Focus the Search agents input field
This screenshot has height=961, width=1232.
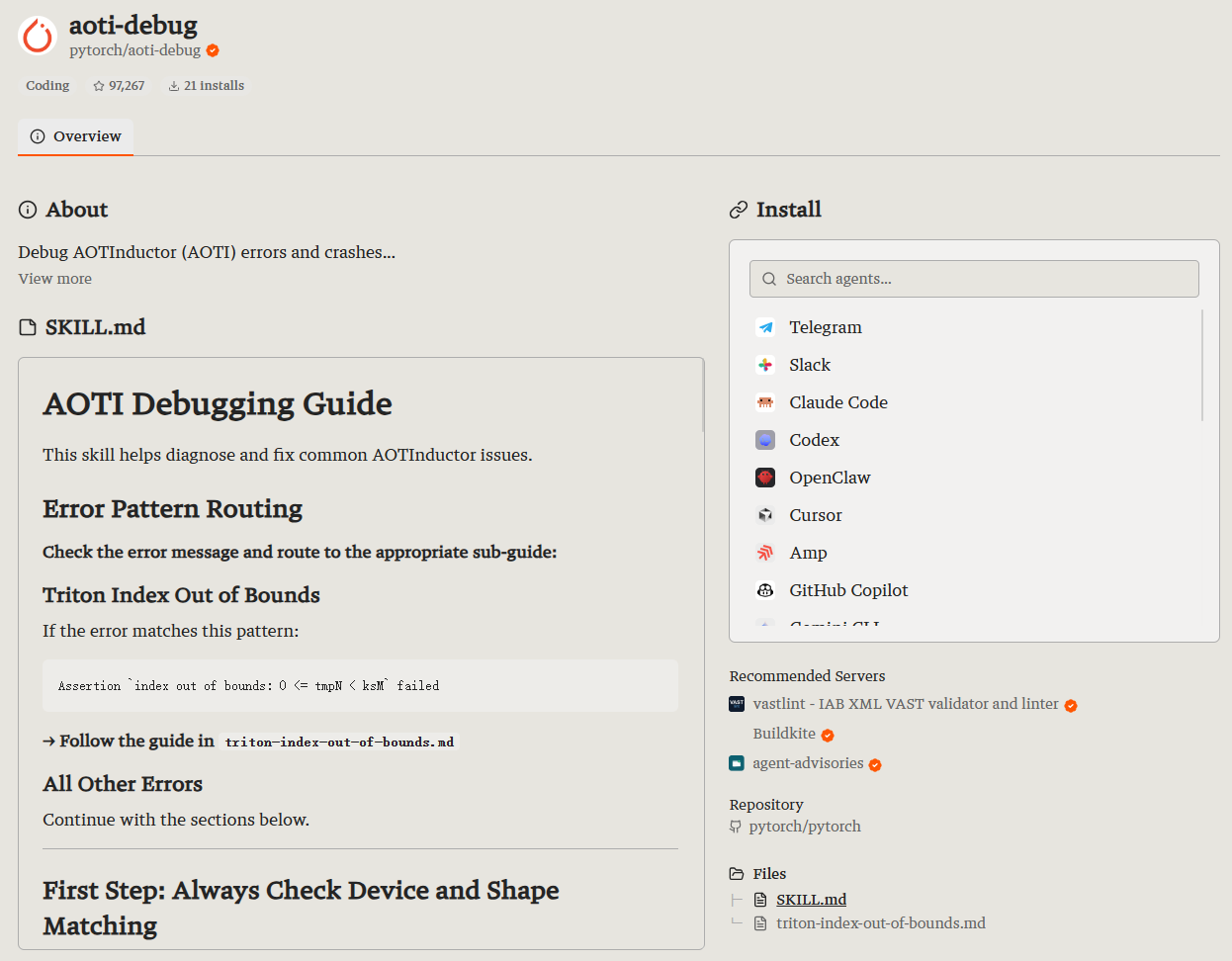[x=974, y=279]
